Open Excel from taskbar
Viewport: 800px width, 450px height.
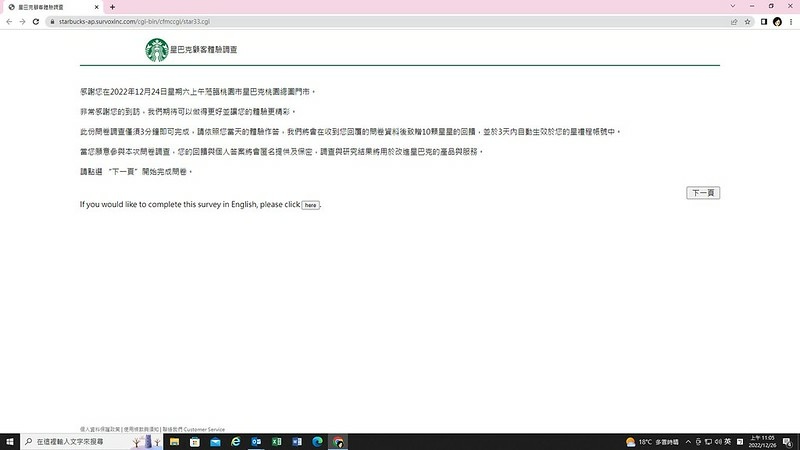[x=277, y=442]
